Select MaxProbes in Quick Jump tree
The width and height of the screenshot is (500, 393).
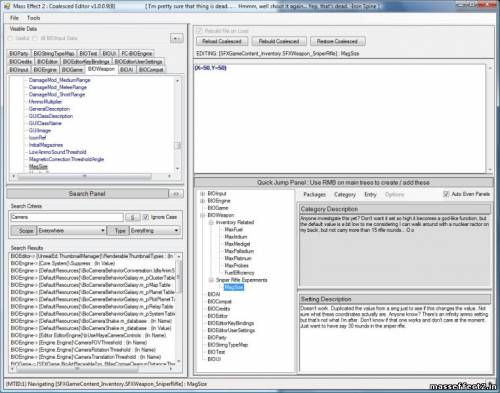point(237,266)
